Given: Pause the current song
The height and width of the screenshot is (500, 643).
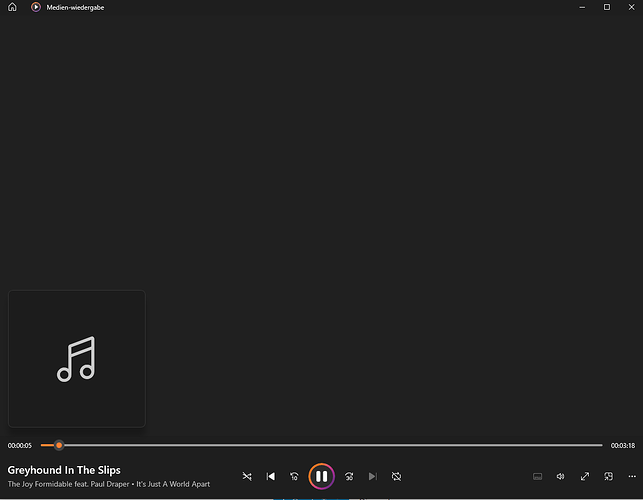Looking at the screenshot, I should (322, 476).
